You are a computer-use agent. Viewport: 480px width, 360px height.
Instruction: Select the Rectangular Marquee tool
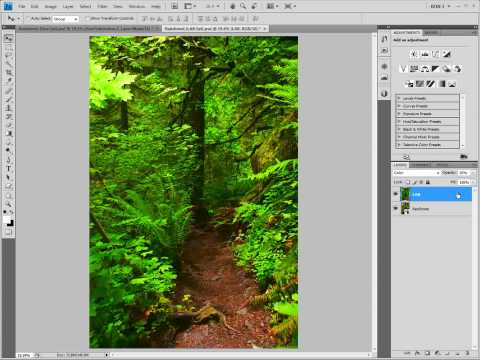coord(9,47)
